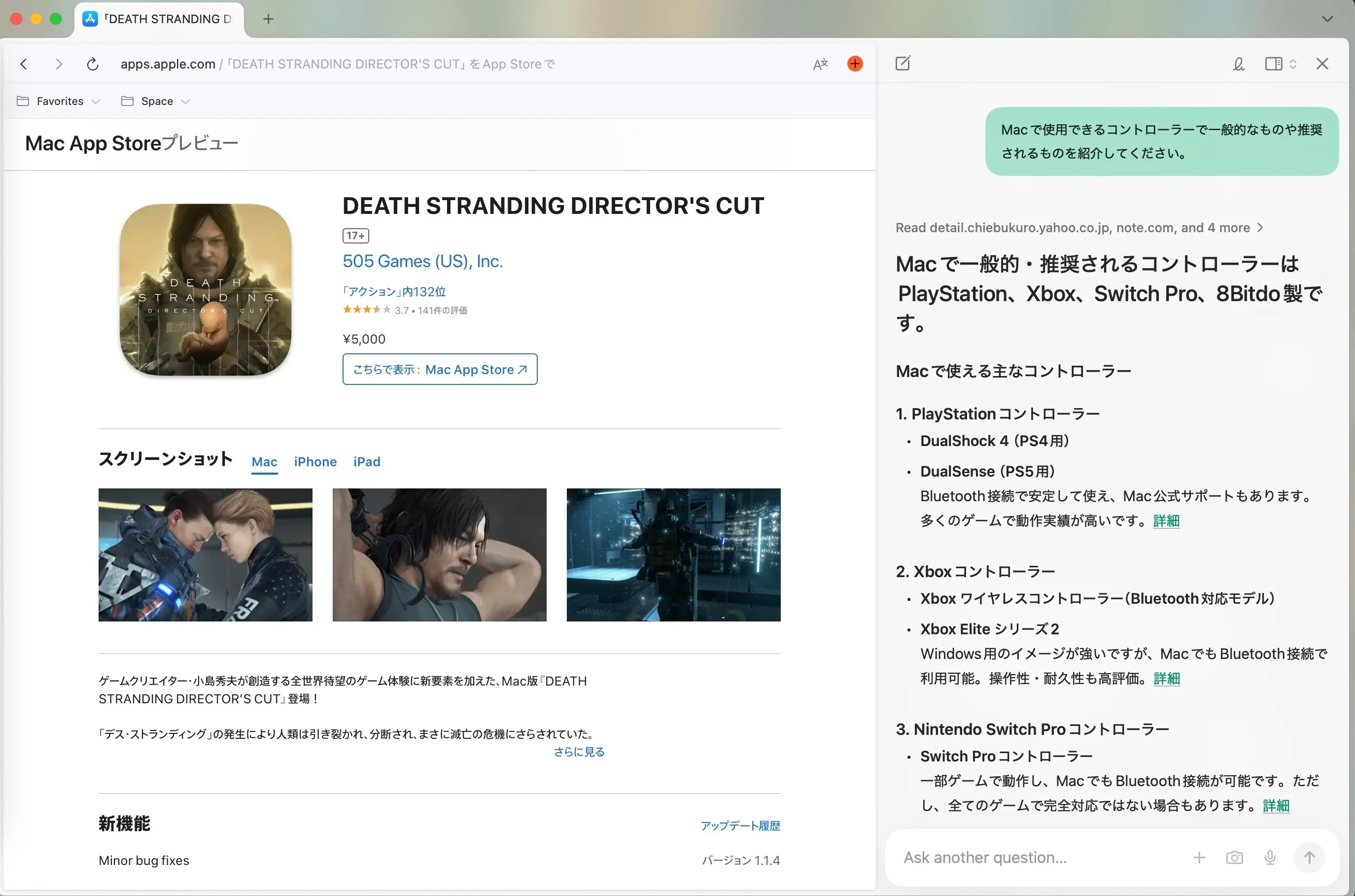Switch screenshots to the iPhone tab
This screenshot has height=896, width=1355.
tap(315, 462)
